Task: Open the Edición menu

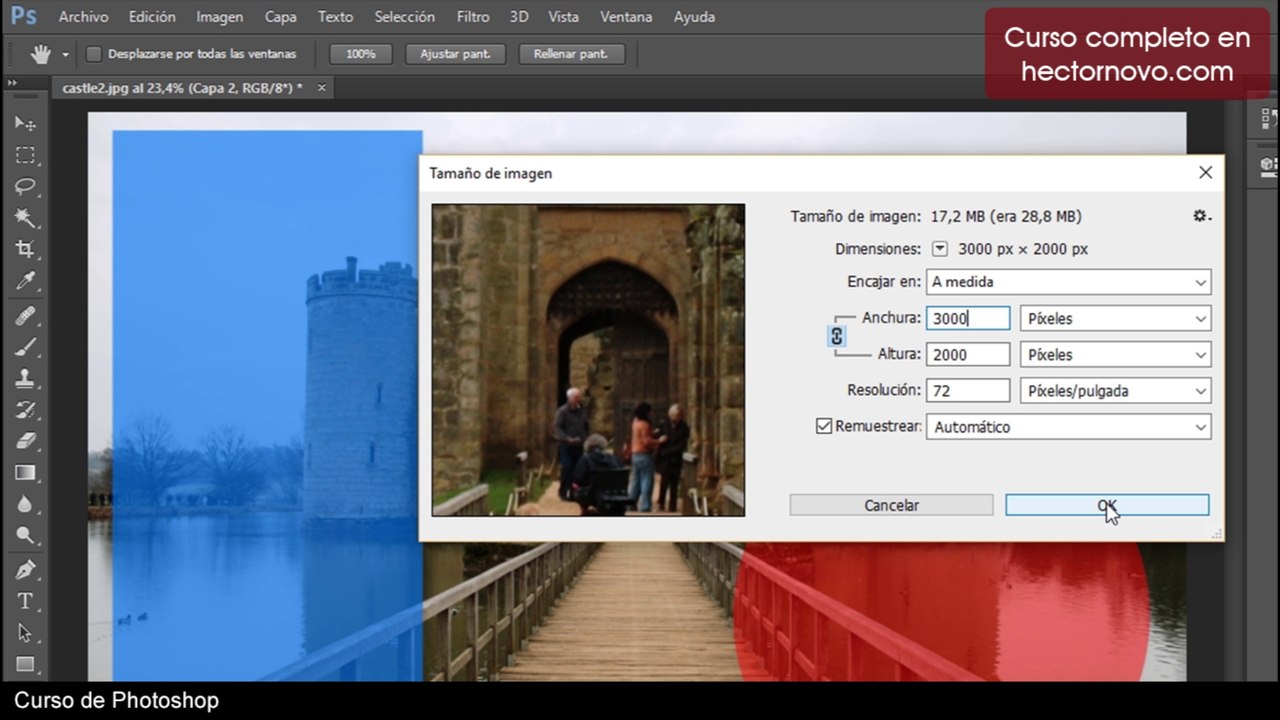Action: click(x=152, y=17)
